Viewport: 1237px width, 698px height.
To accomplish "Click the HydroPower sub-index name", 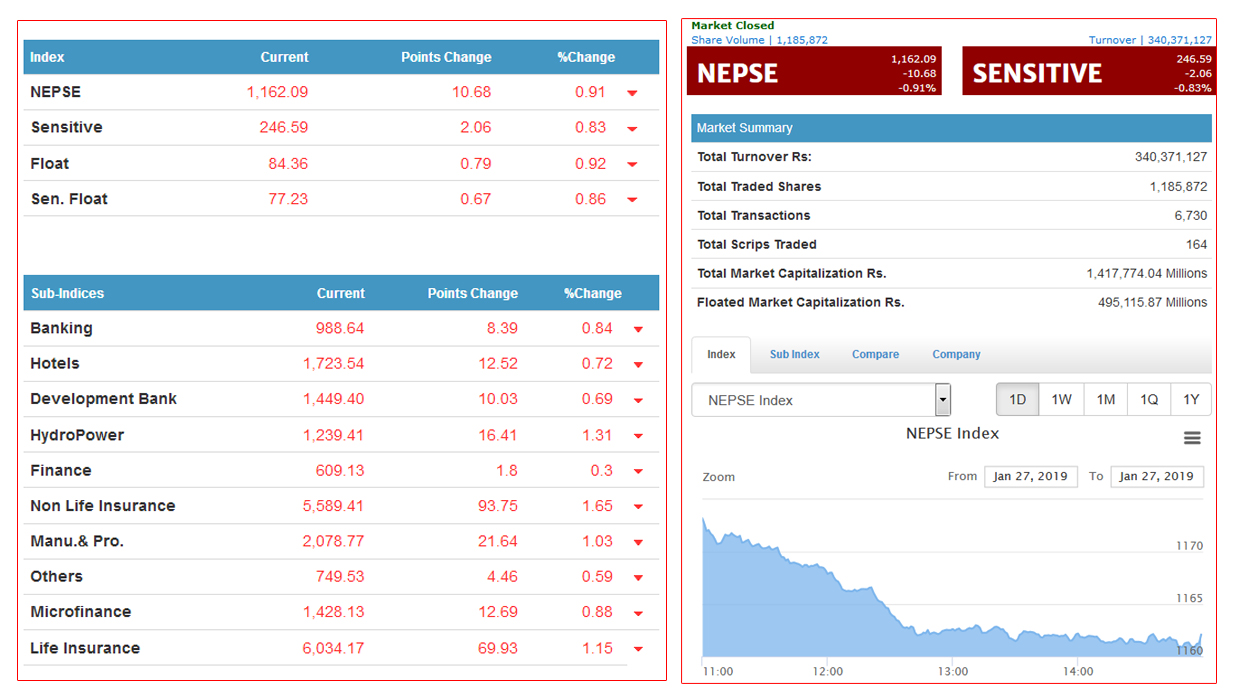I will click(77, 435).
